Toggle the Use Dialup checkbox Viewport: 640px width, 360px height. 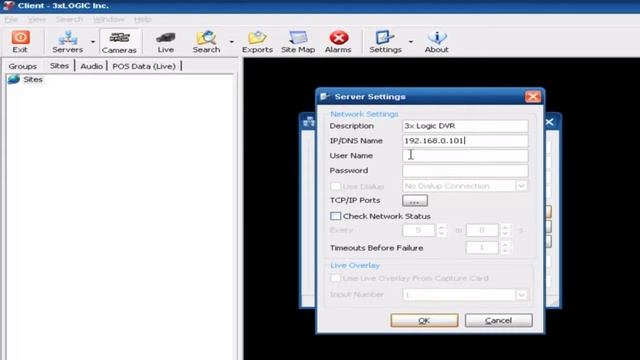click(336, 186)
